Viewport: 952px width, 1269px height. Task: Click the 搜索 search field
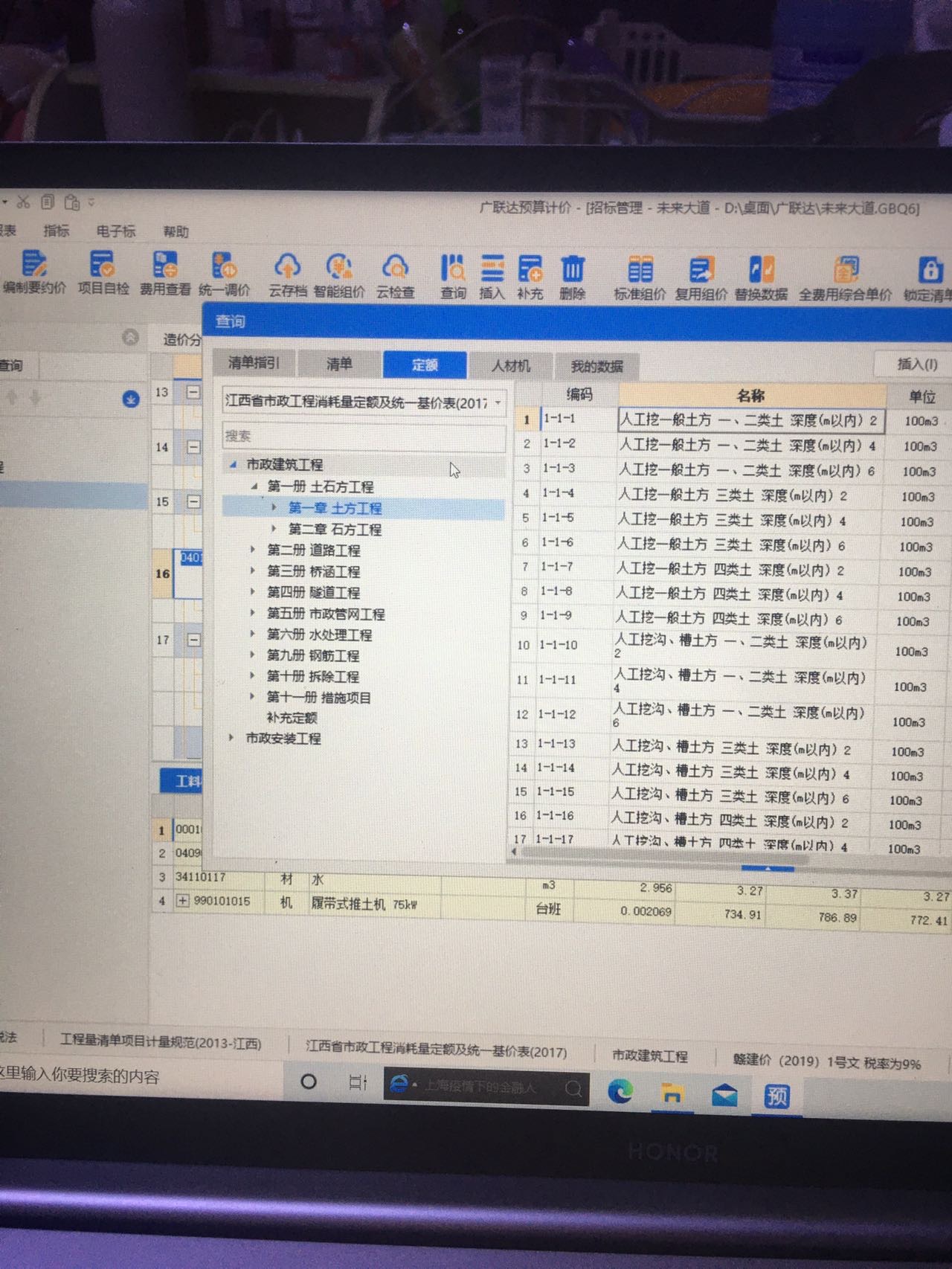click(364, 436)
